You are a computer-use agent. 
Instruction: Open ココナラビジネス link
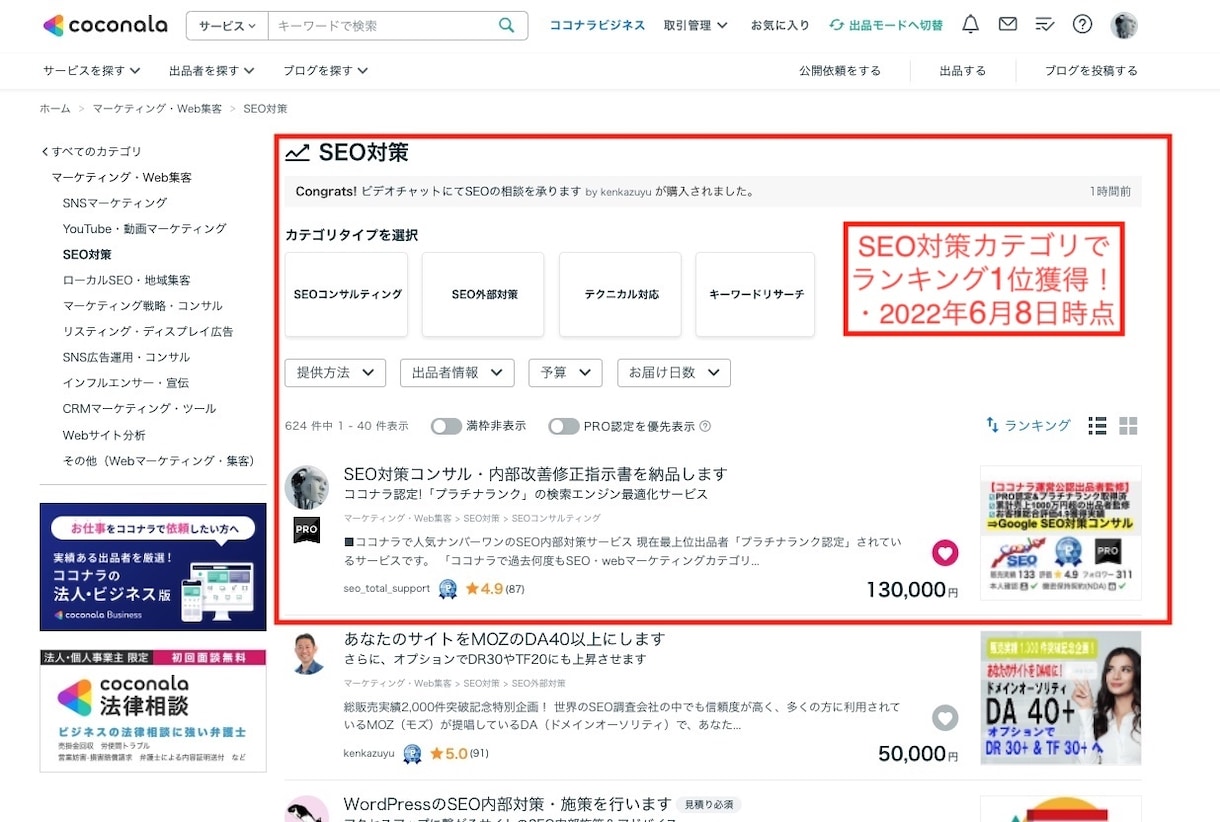point(597,25)
